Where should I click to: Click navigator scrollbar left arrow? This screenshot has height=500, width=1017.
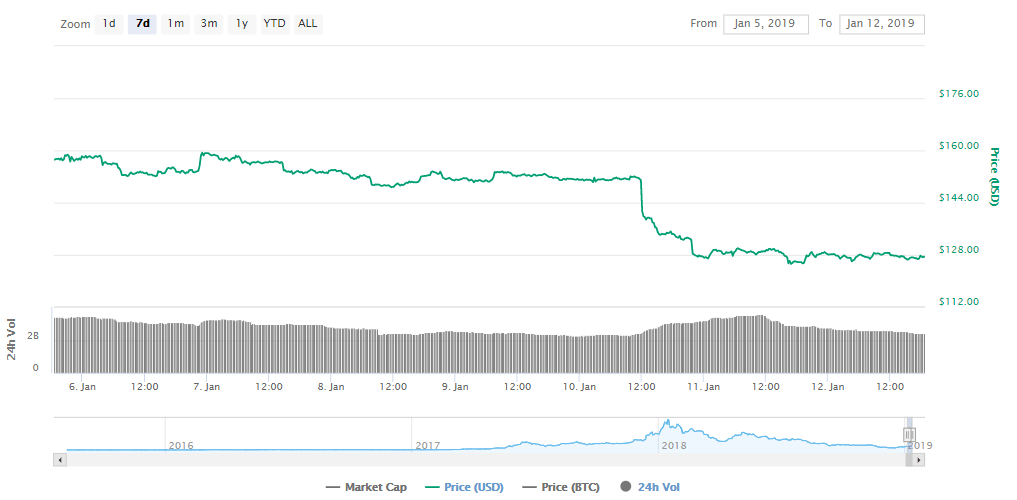tap(60, 459)
